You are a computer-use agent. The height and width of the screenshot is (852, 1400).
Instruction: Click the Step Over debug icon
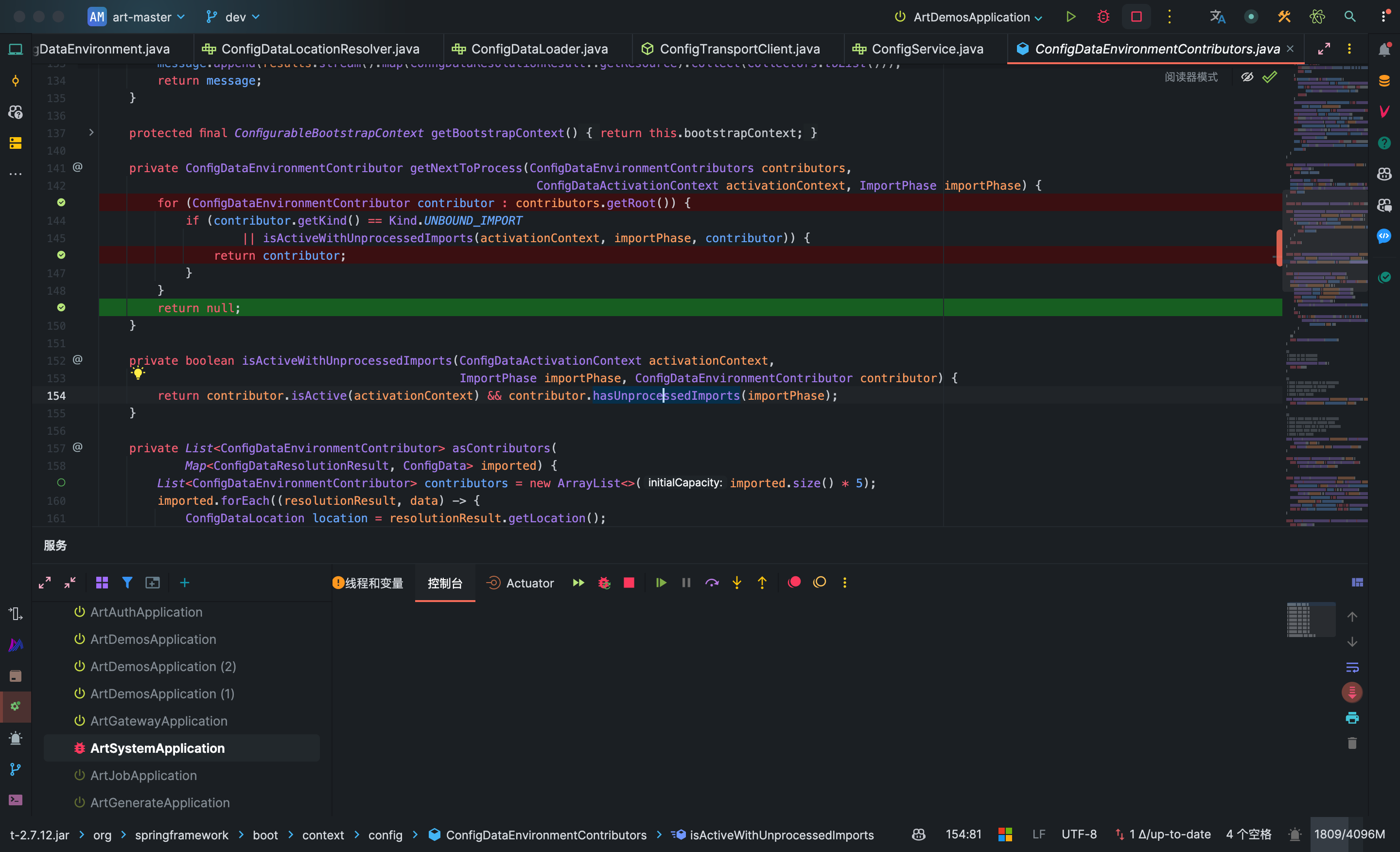(x=711, y=583)
